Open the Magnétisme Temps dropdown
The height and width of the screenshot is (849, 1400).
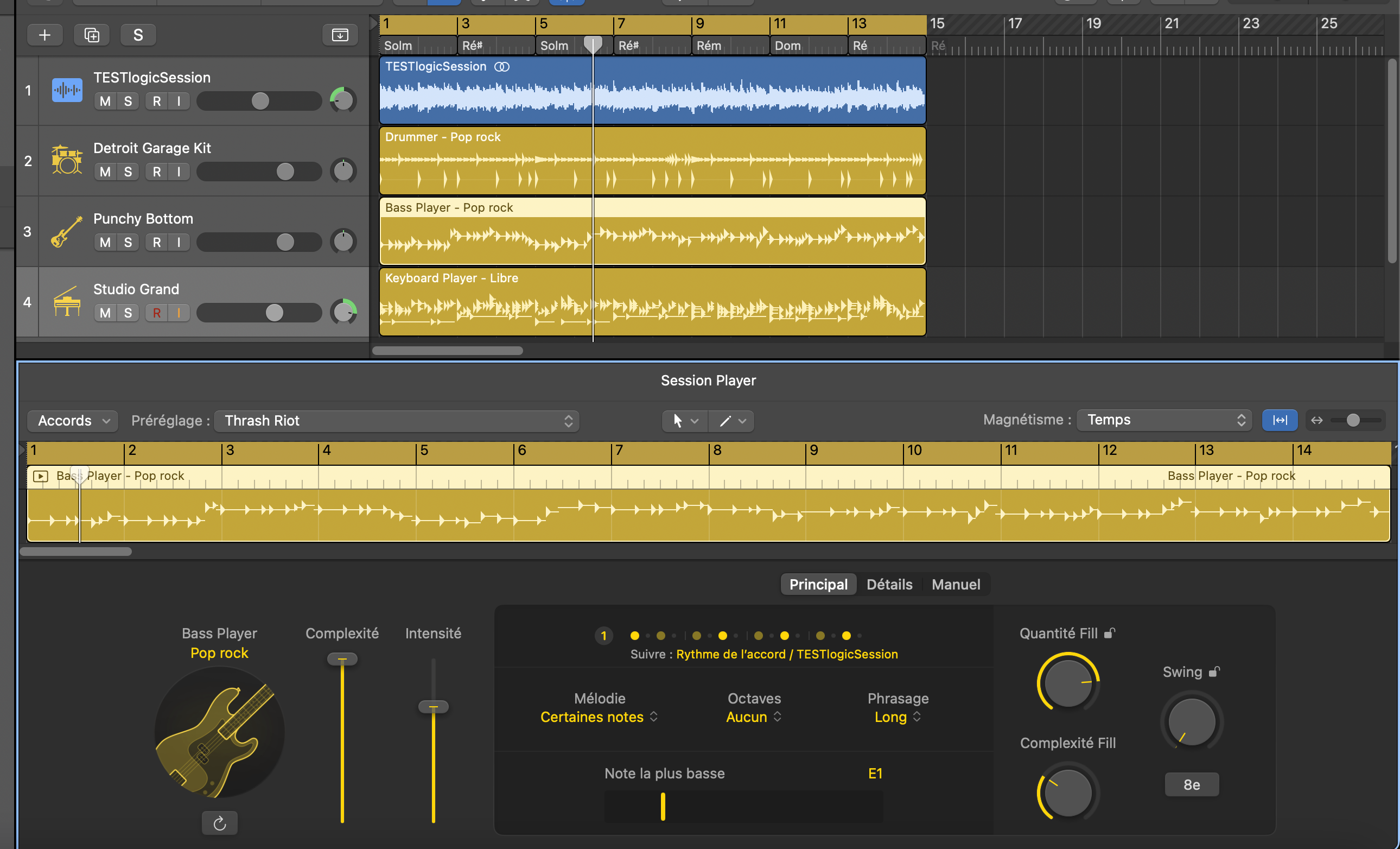click(1163, 420)
